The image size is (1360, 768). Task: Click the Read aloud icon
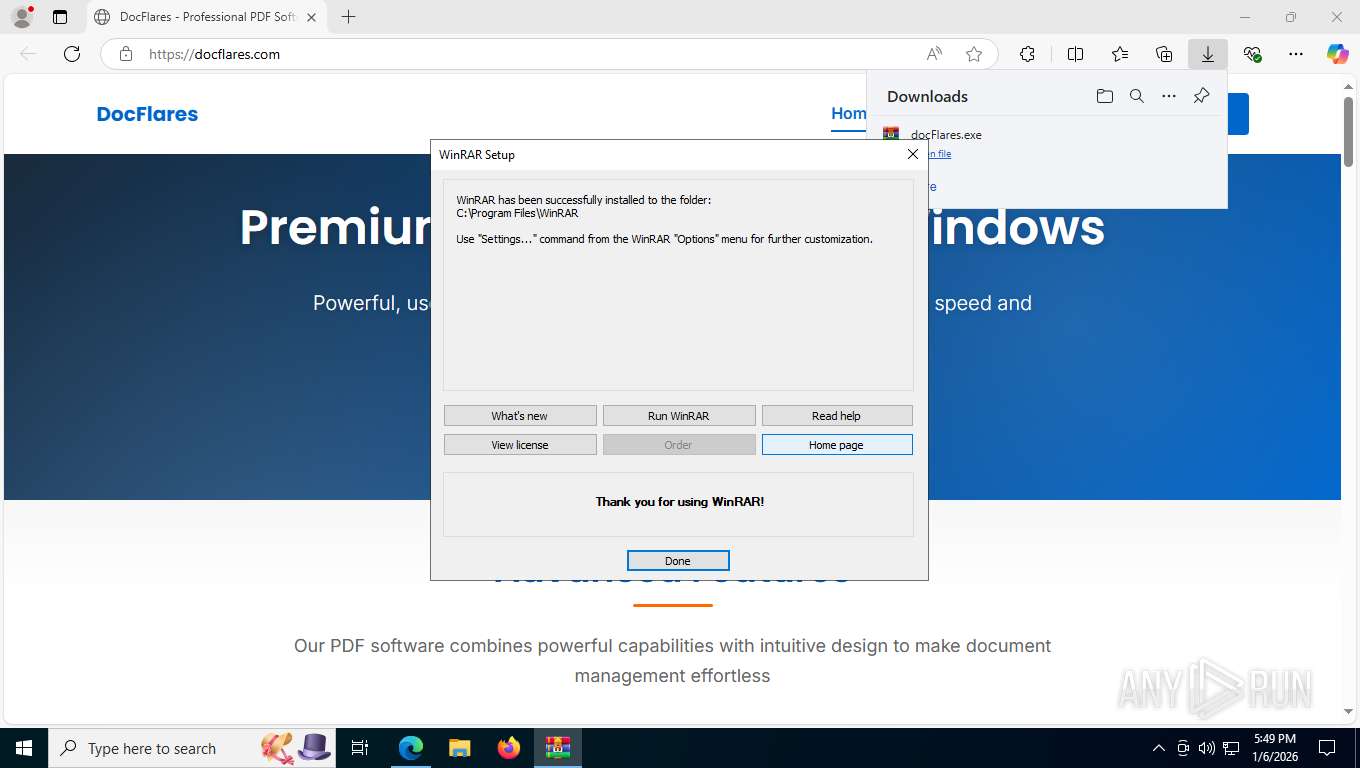(x=934, y=54)
